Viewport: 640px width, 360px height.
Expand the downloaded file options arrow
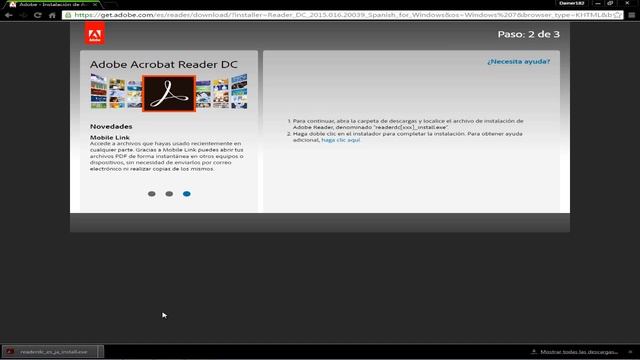coord(100,351)
